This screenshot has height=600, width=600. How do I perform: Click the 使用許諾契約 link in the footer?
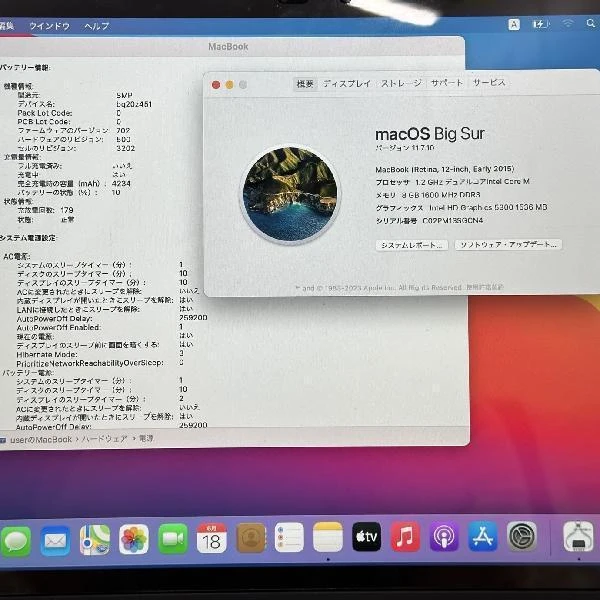click(x=485, y=287)
